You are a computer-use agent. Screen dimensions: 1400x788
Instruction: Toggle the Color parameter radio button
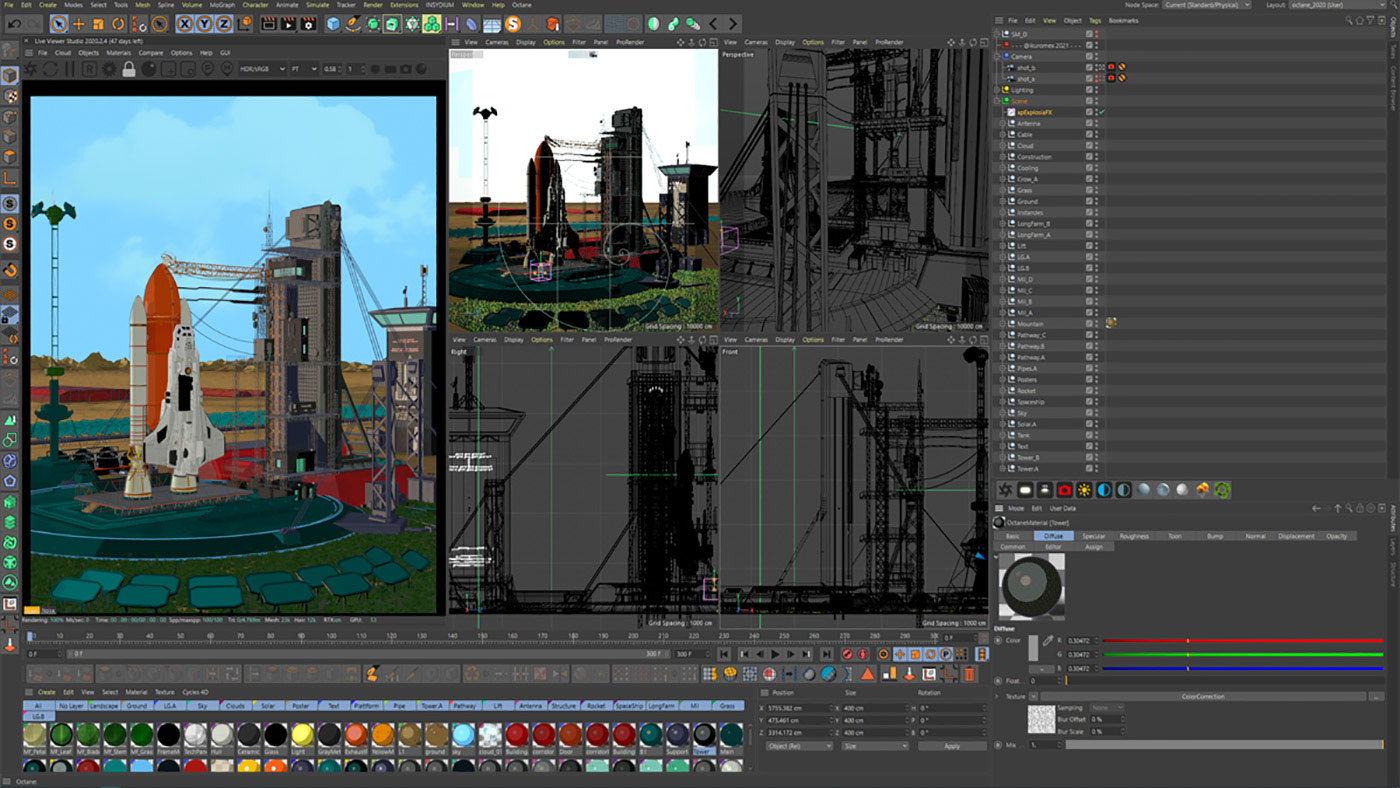point(998,640)
